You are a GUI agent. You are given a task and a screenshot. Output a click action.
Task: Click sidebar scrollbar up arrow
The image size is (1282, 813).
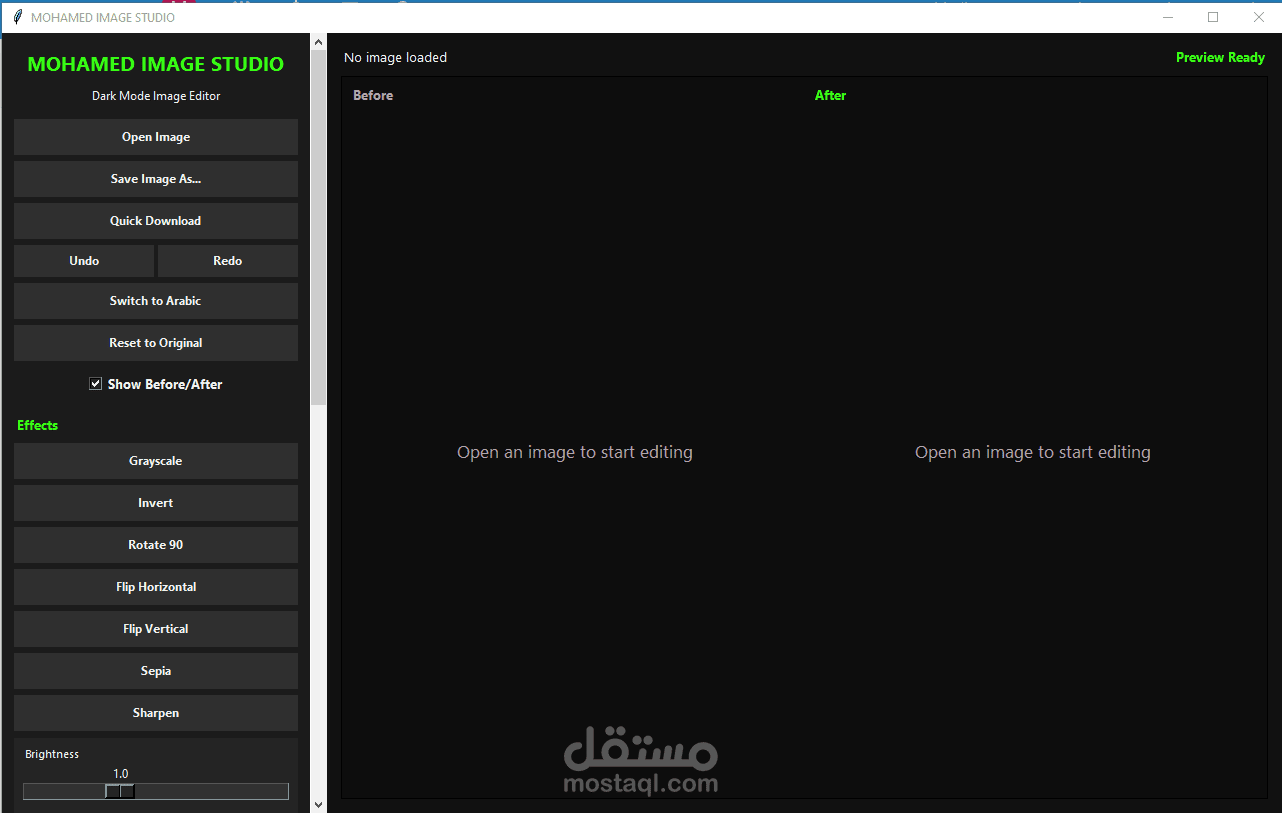319,42
